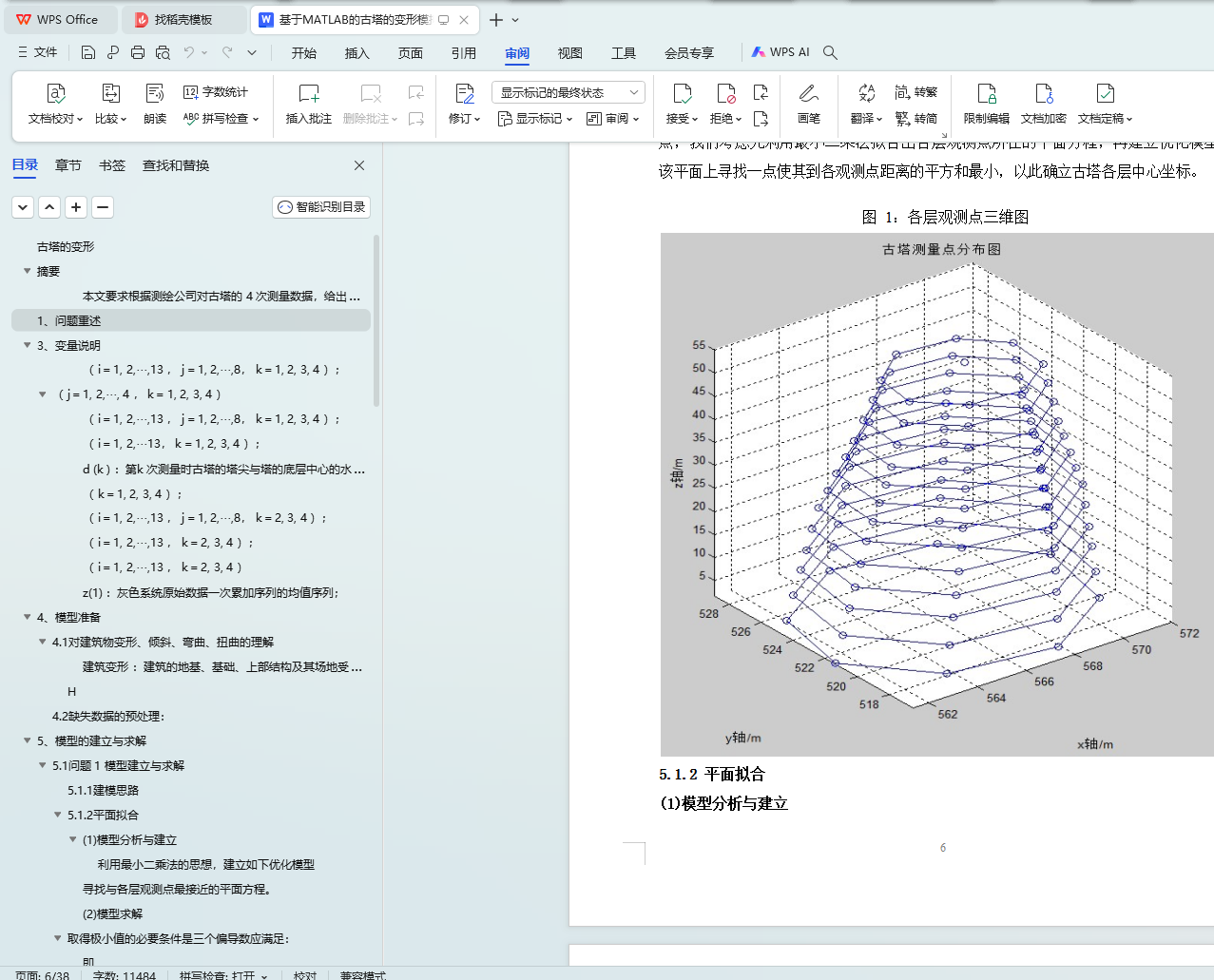Viewport: 1214px width, 980px height.
Task: Open 文档定稿 finalize document
Action: coord(1105,104)
